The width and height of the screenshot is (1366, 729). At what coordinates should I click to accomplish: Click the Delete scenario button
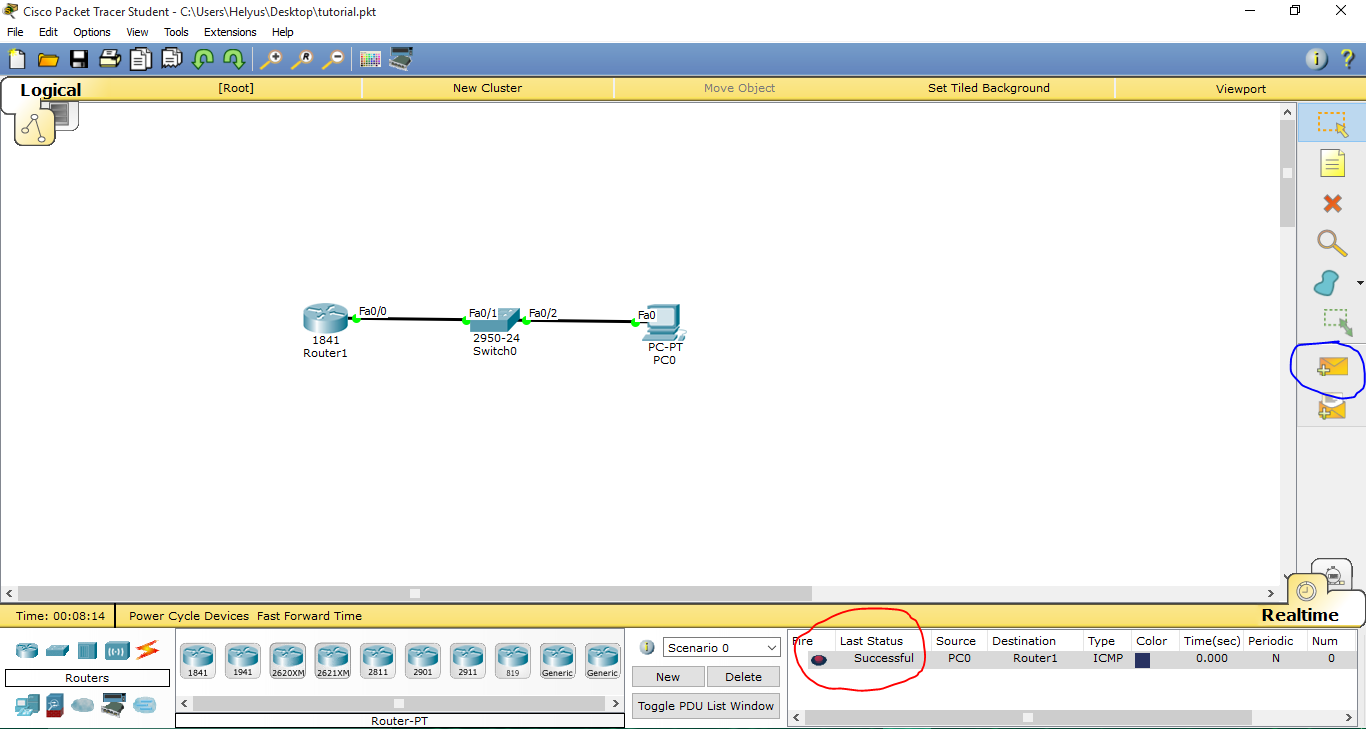[x=743, y=677]
